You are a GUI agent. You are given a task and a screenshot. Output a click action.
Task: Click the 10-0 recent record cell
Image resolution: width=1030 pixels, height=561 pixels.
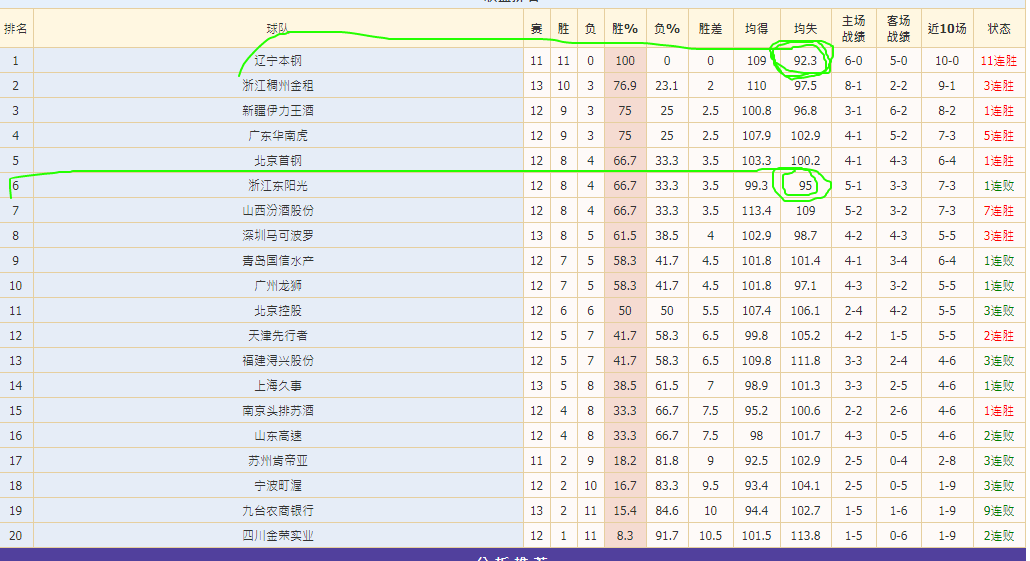pyautogui.click(x=947, y=60)
